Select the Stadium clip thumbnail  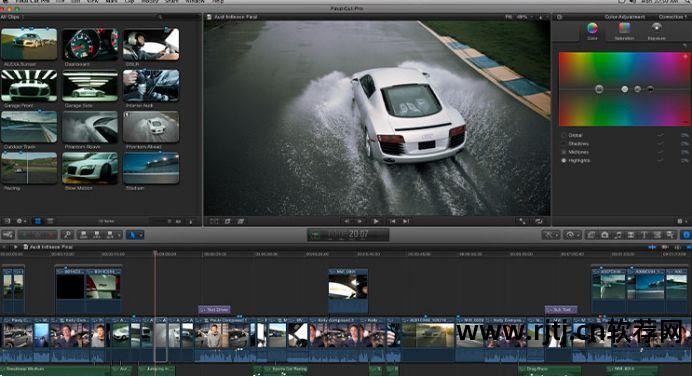(151, 168)
